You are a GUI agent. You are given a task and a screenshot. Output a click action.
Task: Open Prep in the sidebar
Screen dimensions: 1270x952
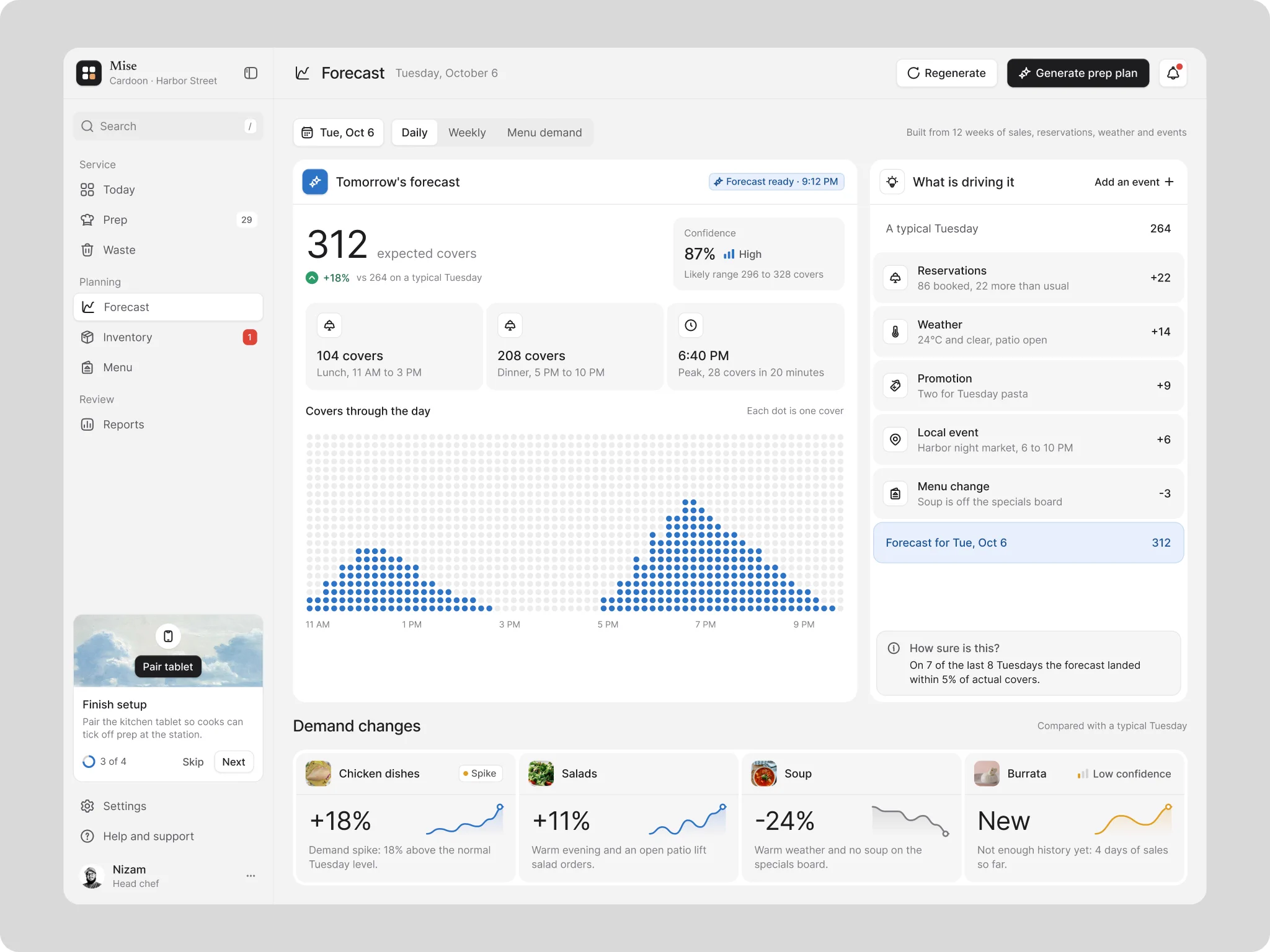point(168,219)
